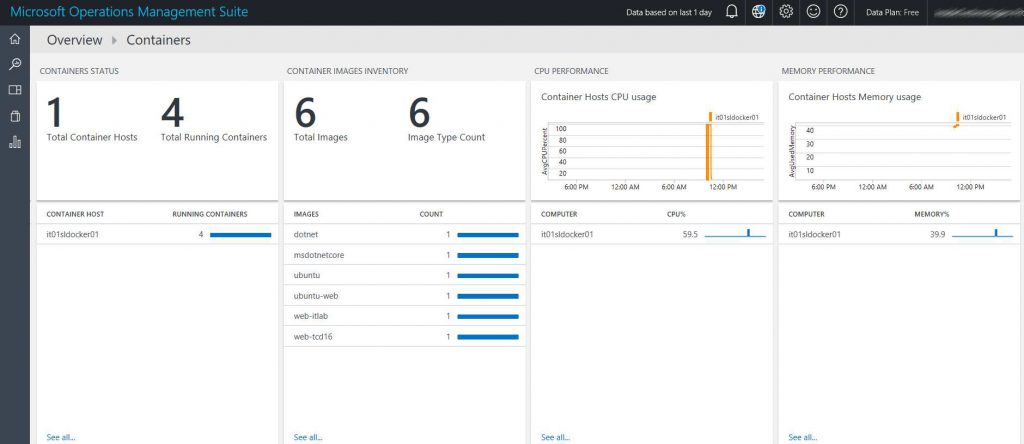Image resolution: width=1024 pixels, height=444 pixels.
Task: Open Log Search magnifier icon in sidebar
Action: click(14, 64)
